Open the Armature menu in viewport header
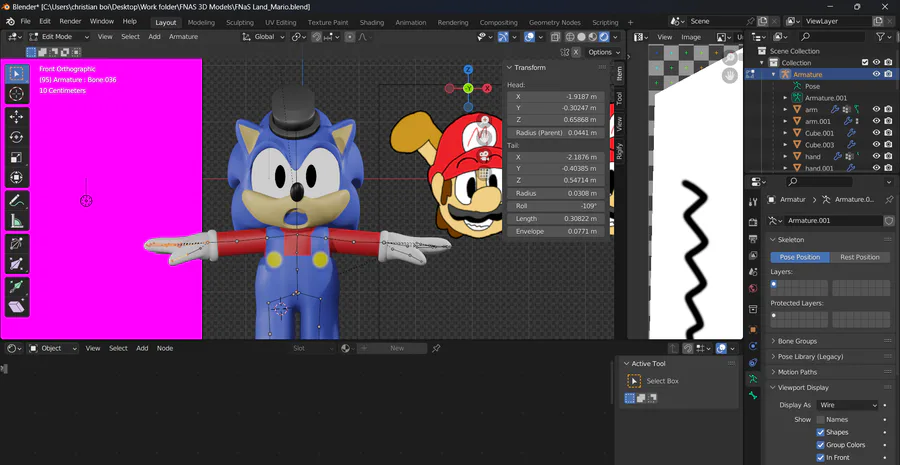Viewport: 900px width, 465px height. (183, 37)
